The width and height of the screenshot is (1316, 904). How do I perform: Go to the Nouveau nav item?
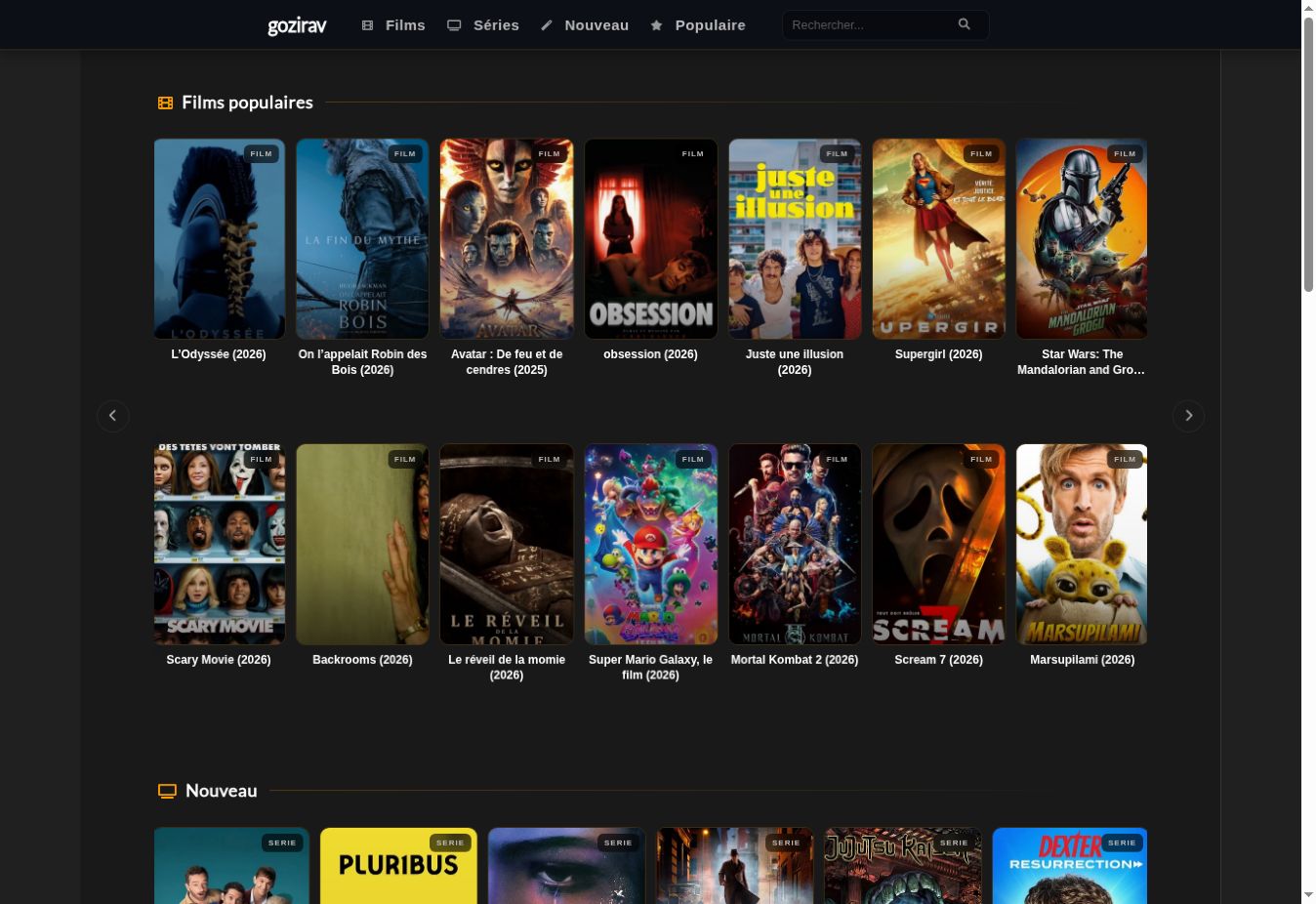pos(585,25)
